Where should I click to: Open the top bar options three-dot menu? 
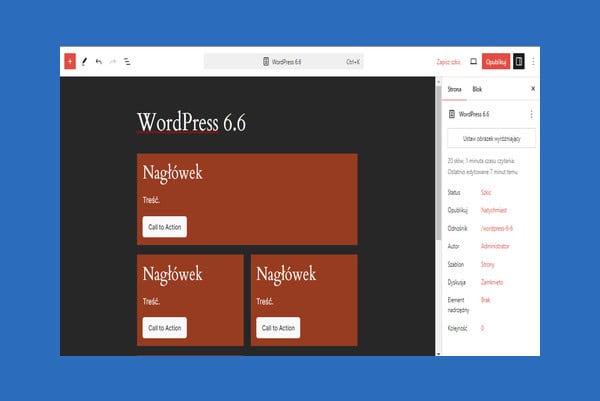tap(533, 62)
